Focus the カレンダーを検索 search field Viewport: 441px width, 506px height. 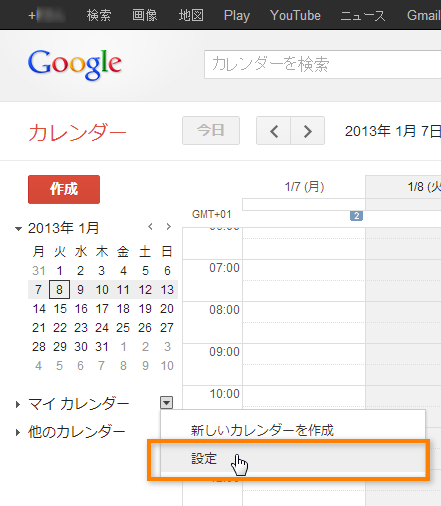[322, 65]
